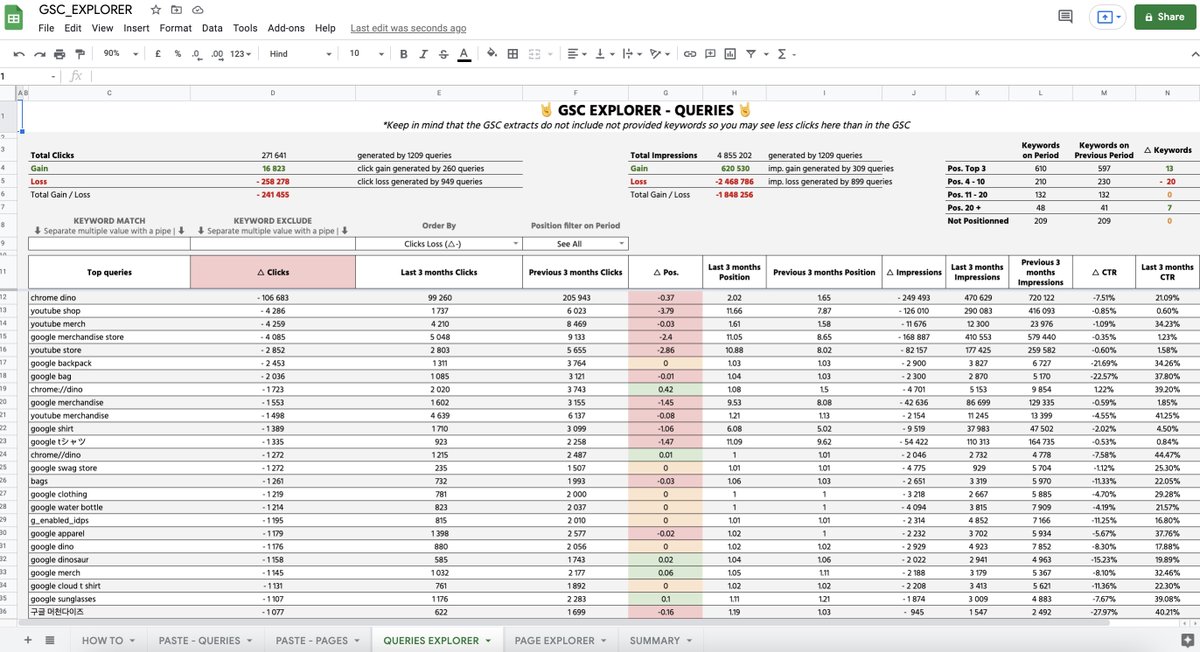
Task: Switch to the PASTE - QUERIES tab
Action: (204, 640)
